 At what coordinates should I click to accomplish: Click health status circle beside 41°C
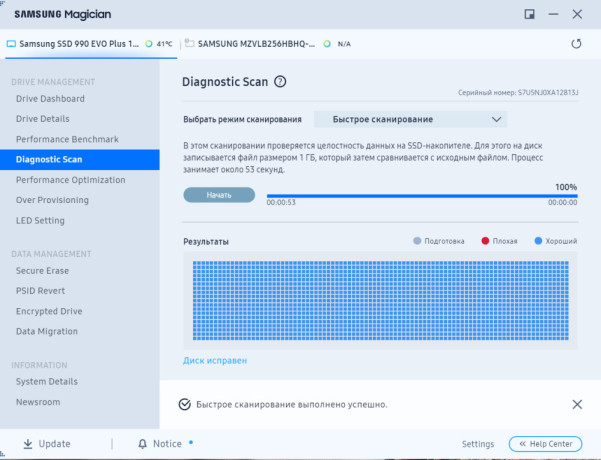click(149, 44)
